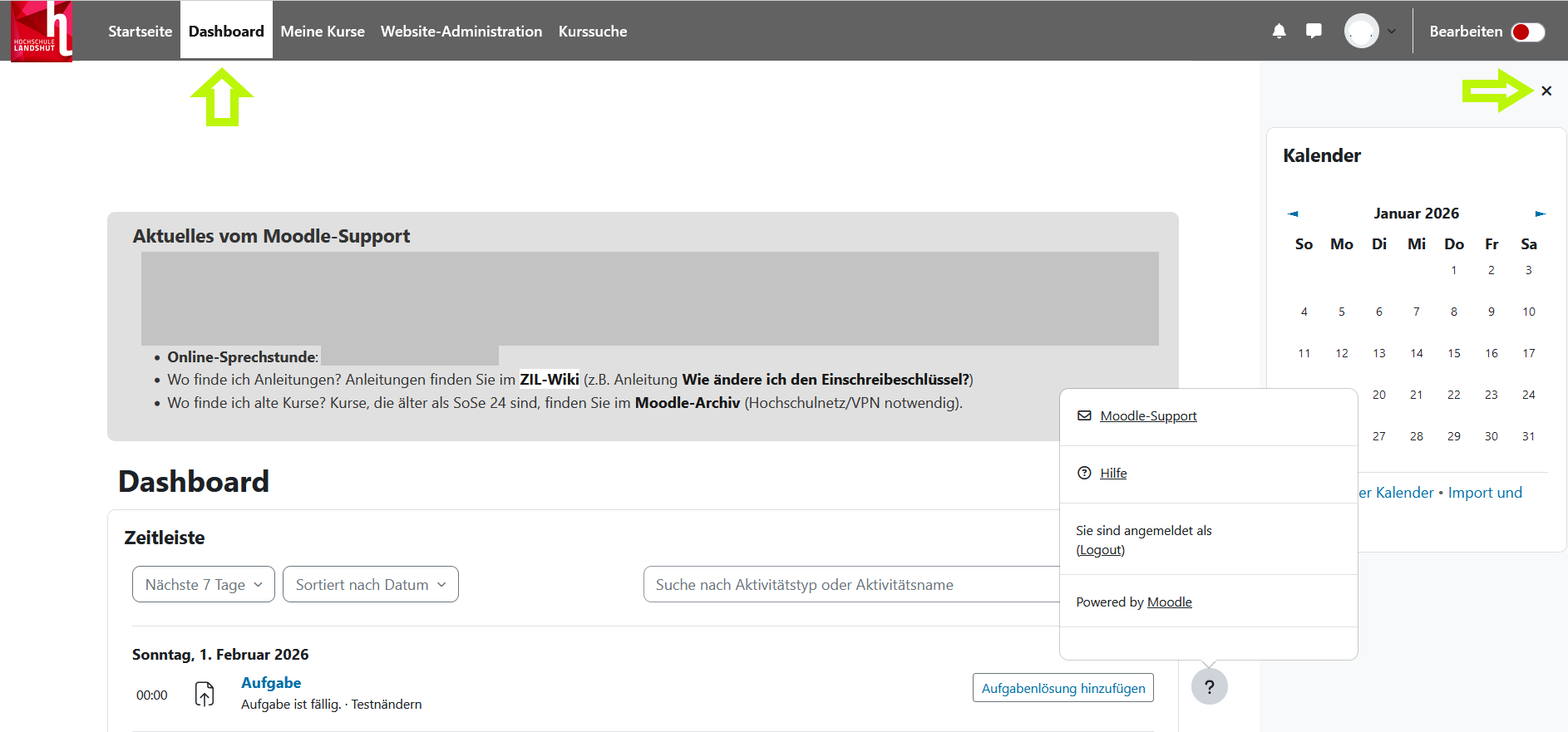1568x732 pixels.
Task: Click the Hochschule Landshut logo
Action: (x=42, y=32)
